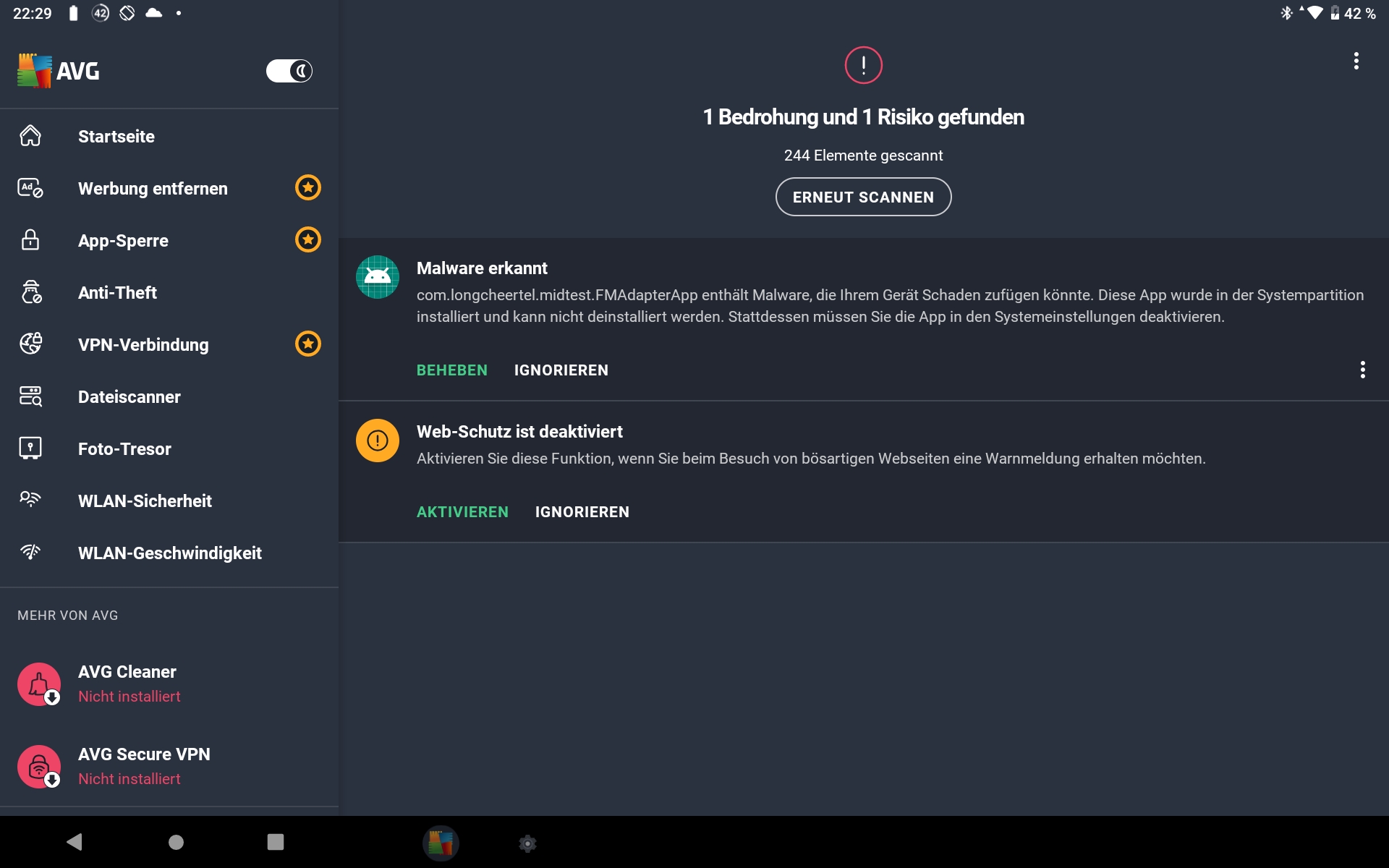Screen dimensions: 1389x868
Task: Expand the malware card's three-dot options
Action: click(x=1363, y=370)
